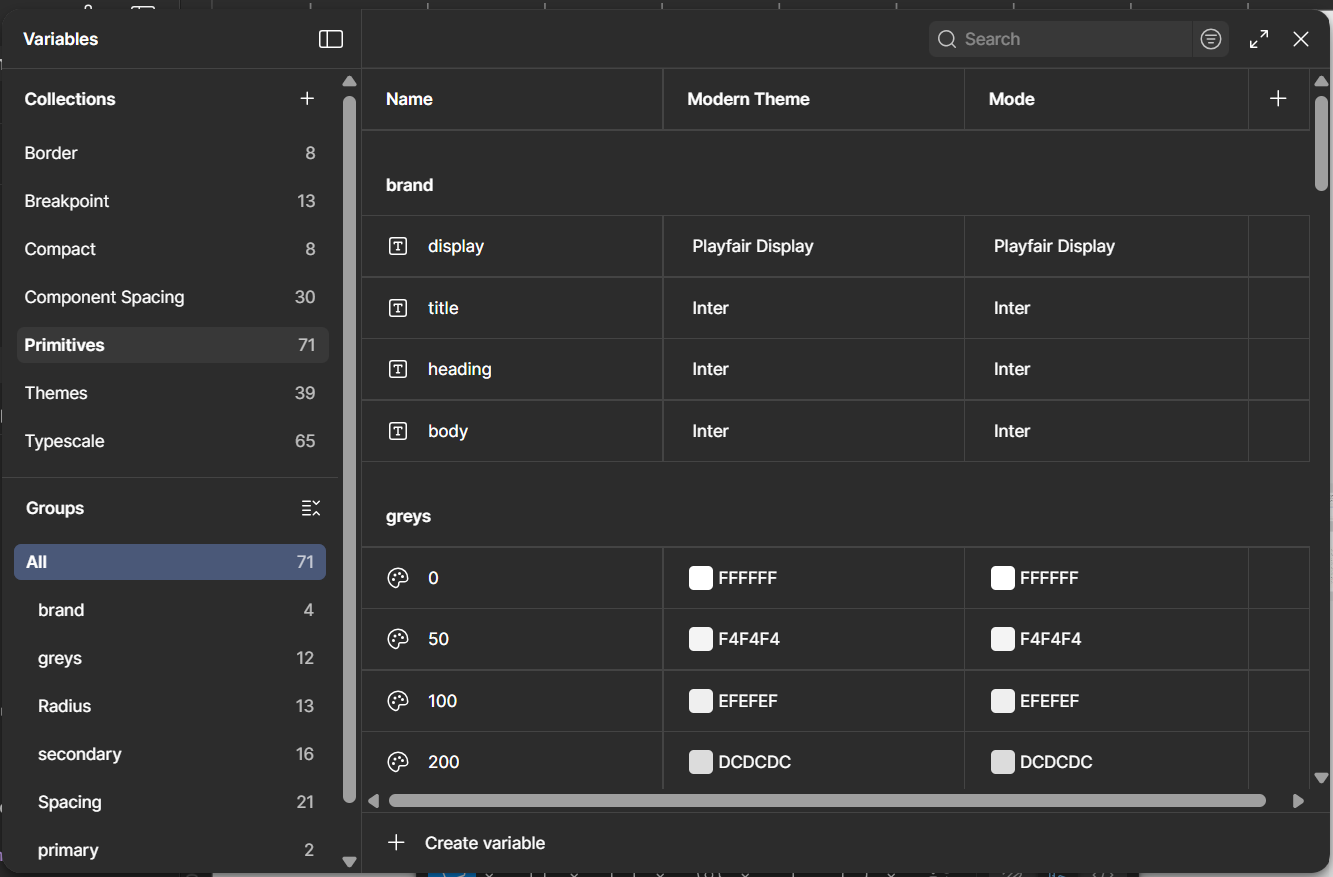Click the add mode column plus icon
Screen dimensions: 1333x877
click(1278, 98)
